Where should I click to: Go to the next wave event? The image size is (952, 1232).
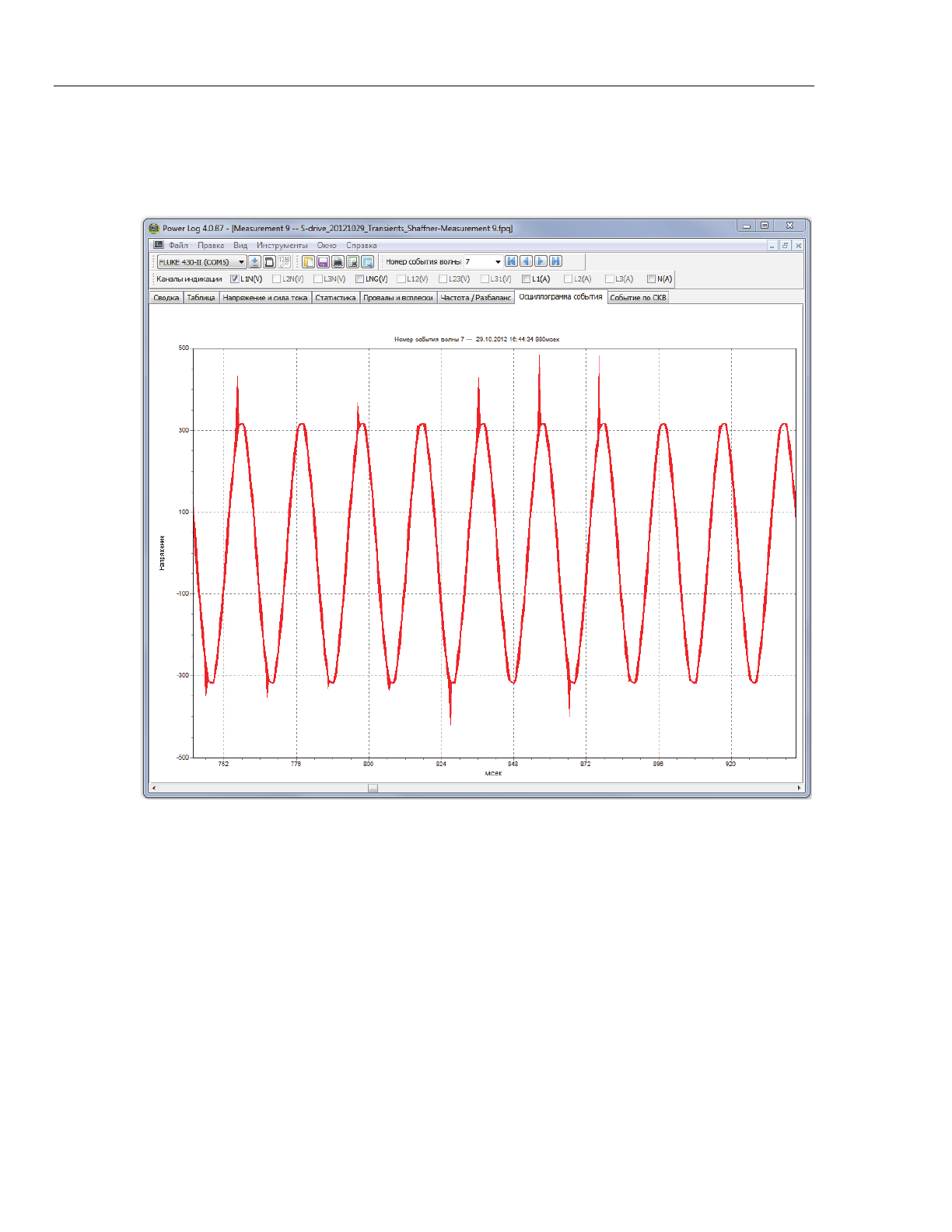click(x=541, y=261)
